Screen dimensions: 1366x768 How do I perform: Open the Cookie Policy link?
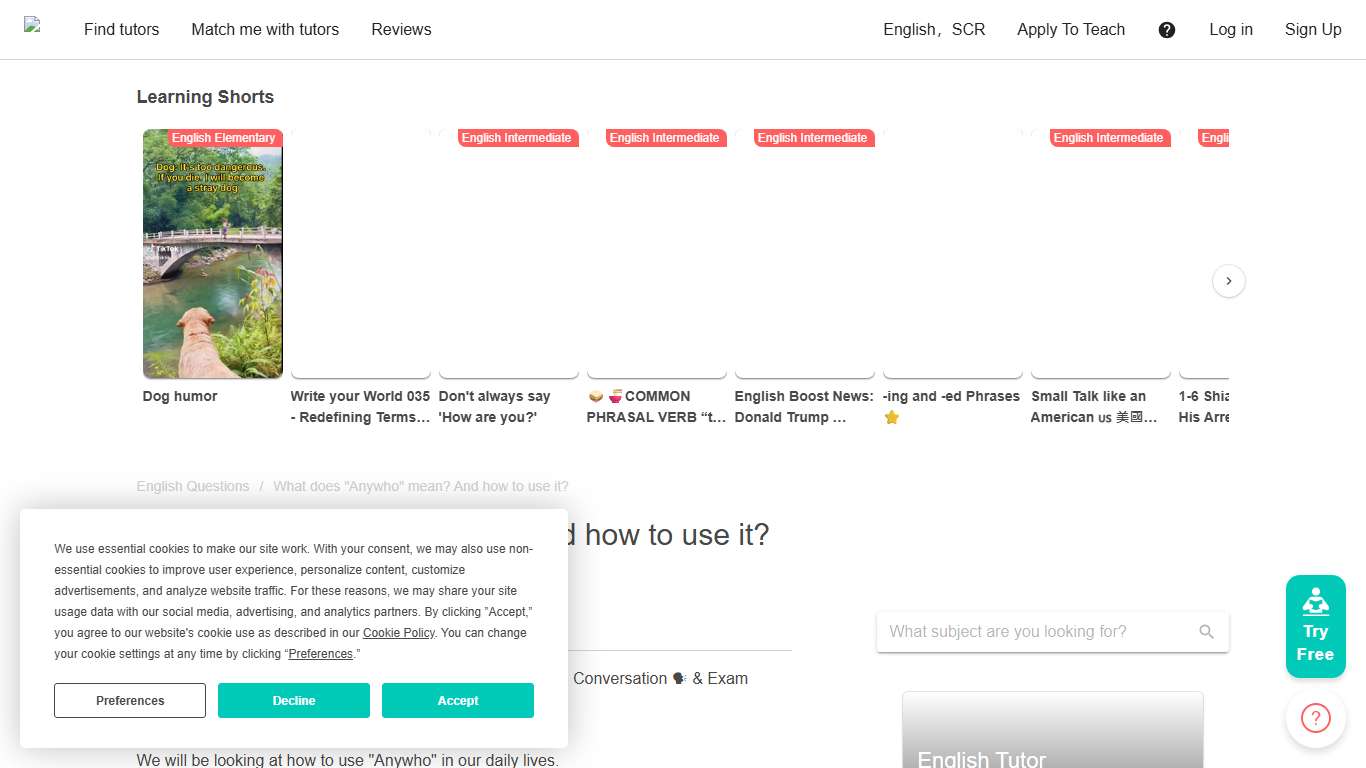(398, 633)
